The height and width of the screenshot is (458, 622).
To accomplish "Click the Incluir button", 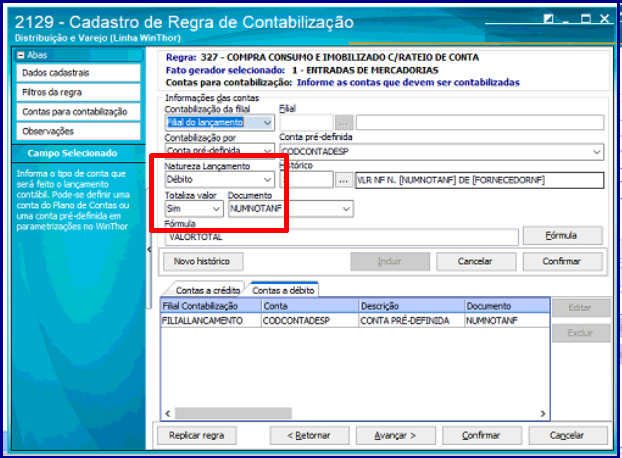I will point(390,261).
